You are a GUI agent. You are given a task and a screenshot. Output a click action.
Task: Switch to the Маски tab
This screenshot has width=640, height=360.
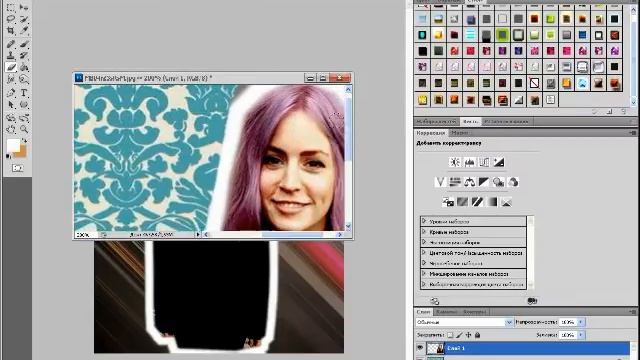pyautogui.click(x=460, y=133)
